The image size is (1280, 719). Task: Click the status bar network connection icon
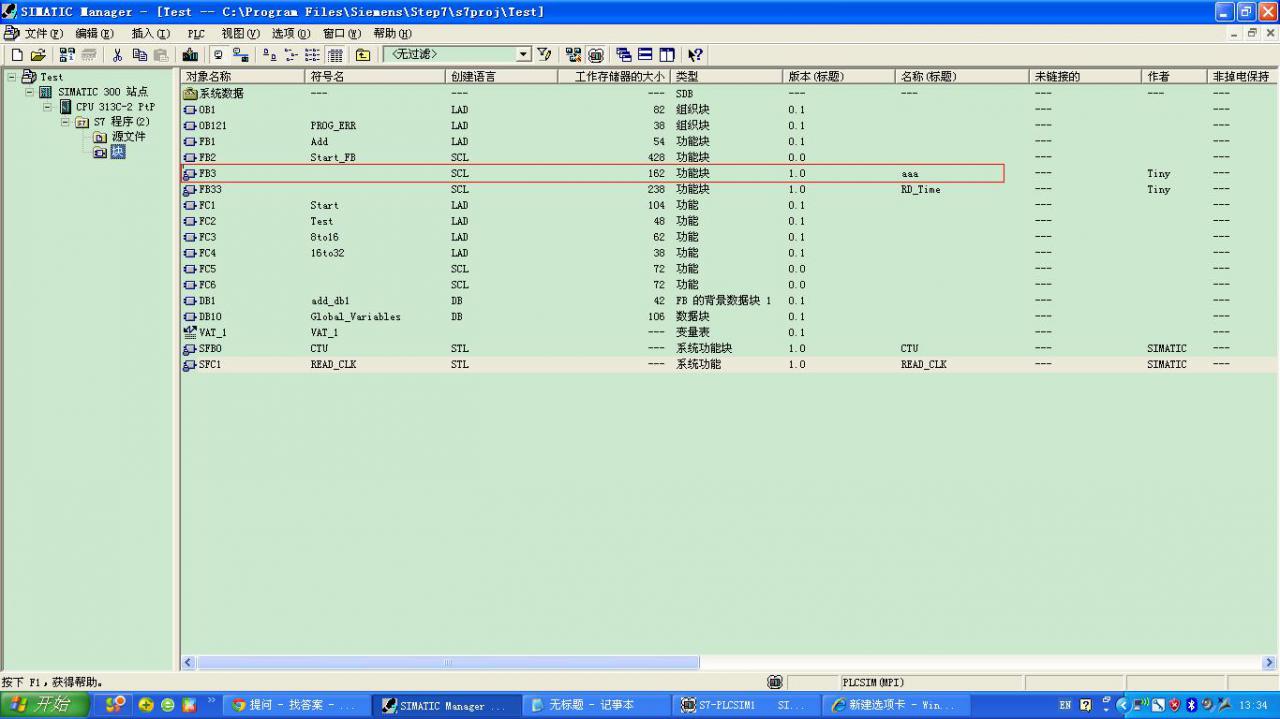click(775, 682)
